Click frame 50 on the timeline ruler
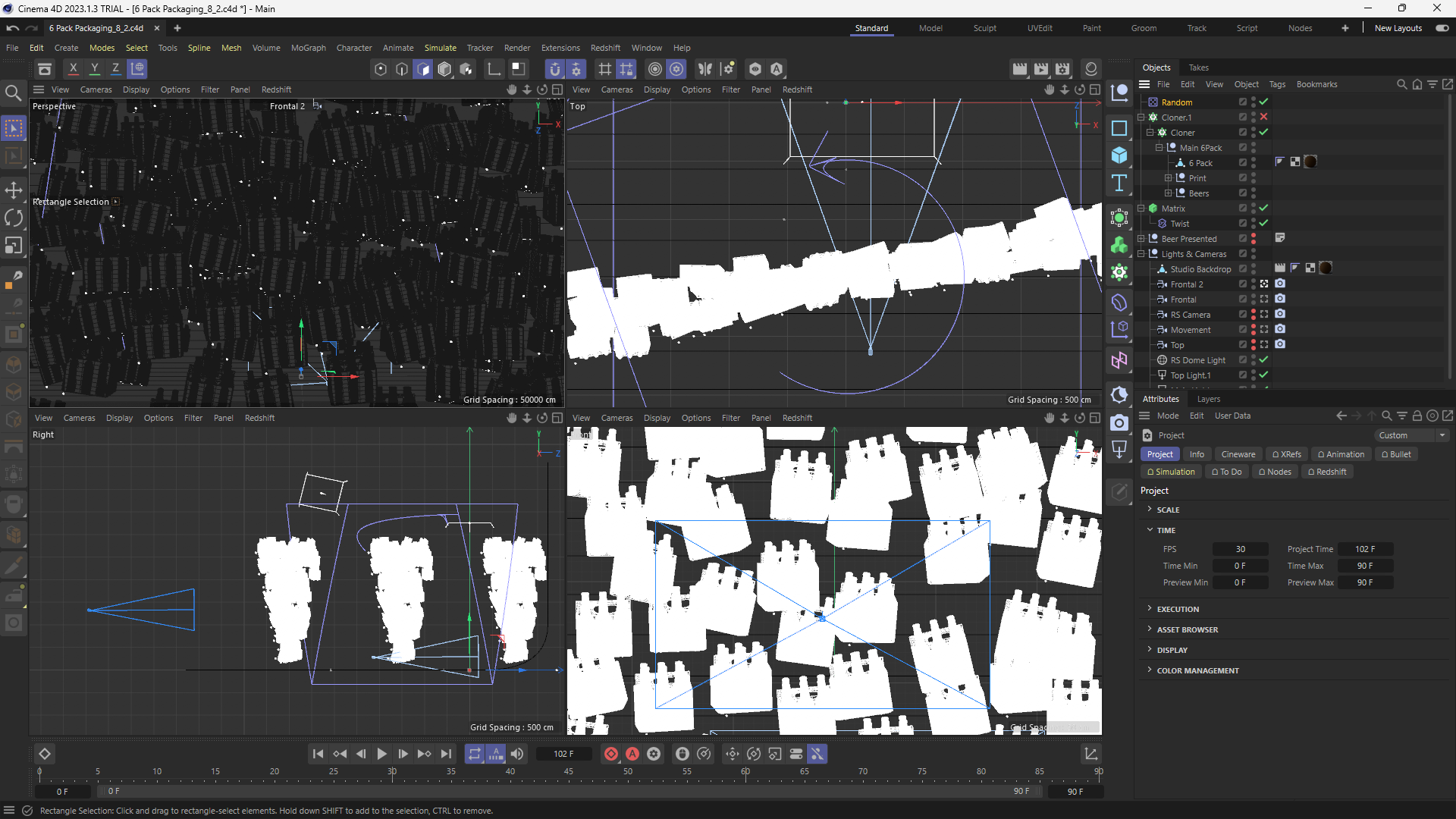The image size is (1456, 819). (x=627, y=771)
